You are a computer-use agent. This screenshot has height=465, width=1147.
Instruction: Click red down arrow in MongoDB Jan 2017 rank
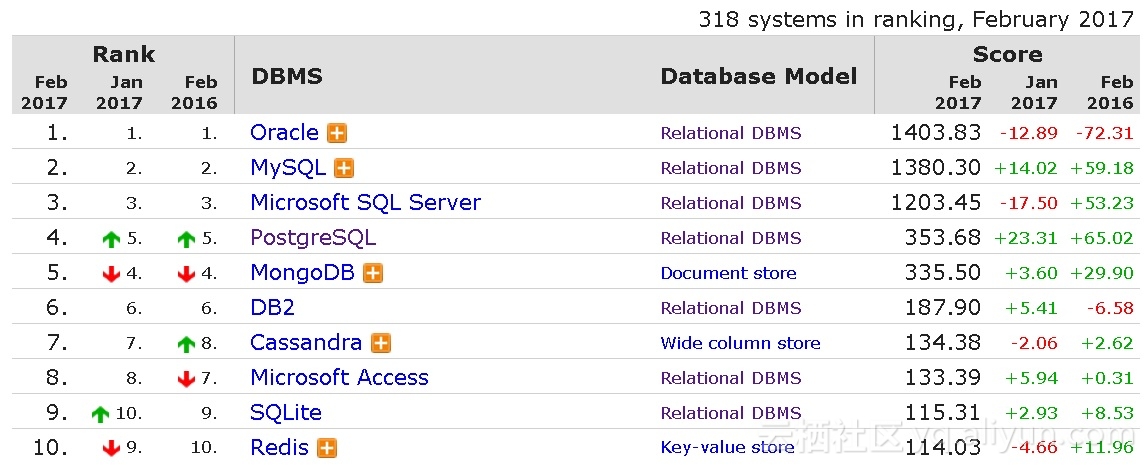(x=111, y=274)
